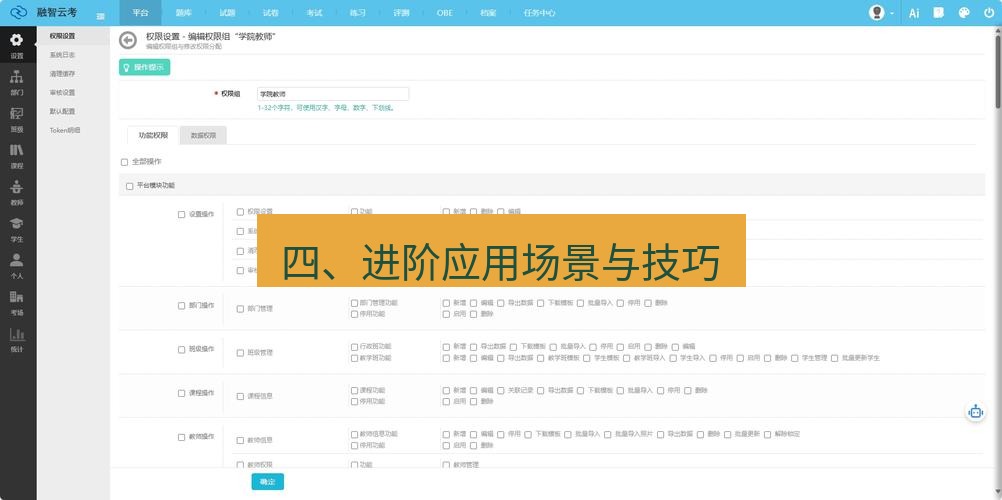Check the 教学班功能 checkbox
1002x500 pixels.
(355, 358)
